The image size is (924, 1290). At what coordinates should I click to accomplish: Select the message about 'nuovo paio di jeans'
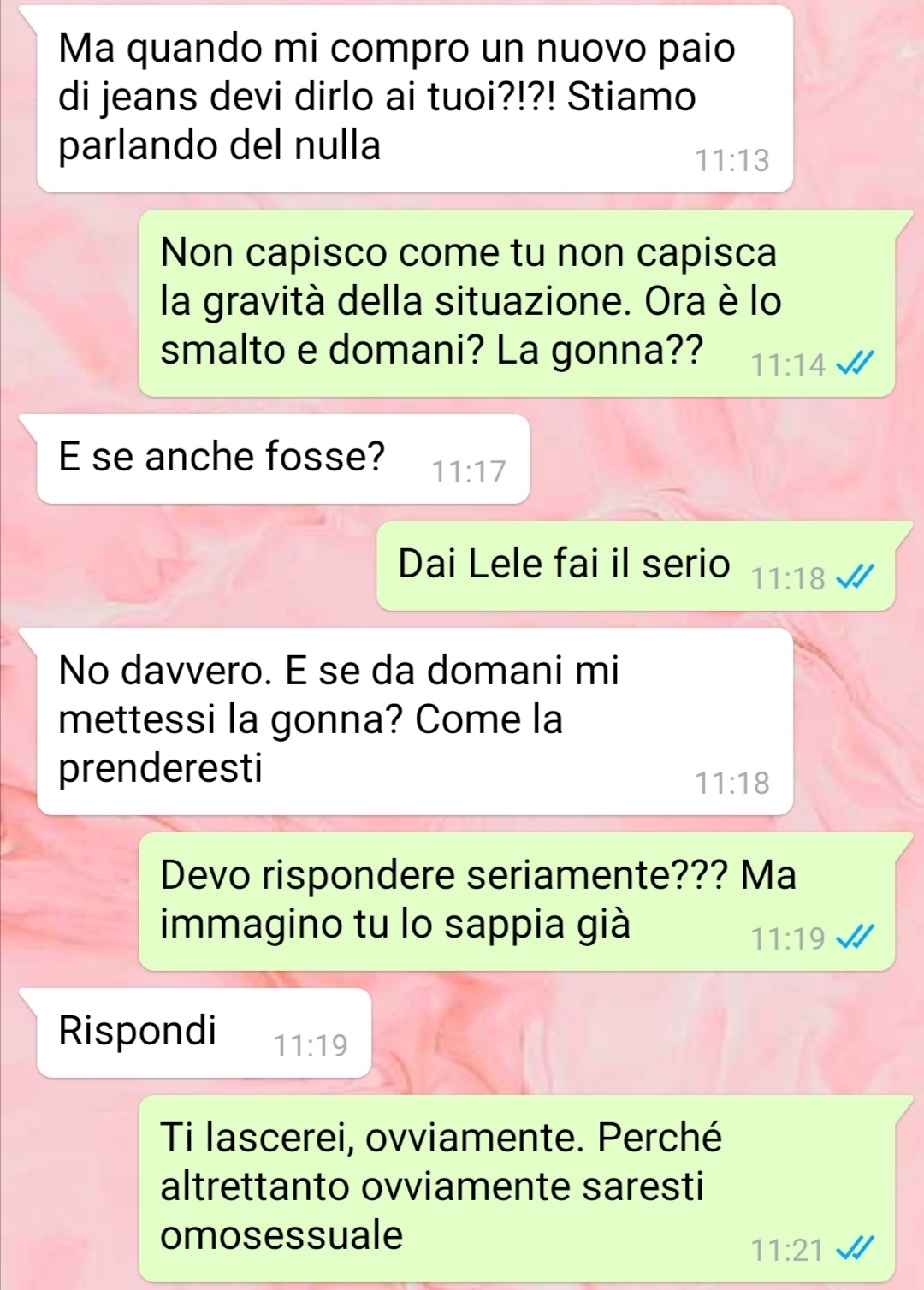click(415, 99)
